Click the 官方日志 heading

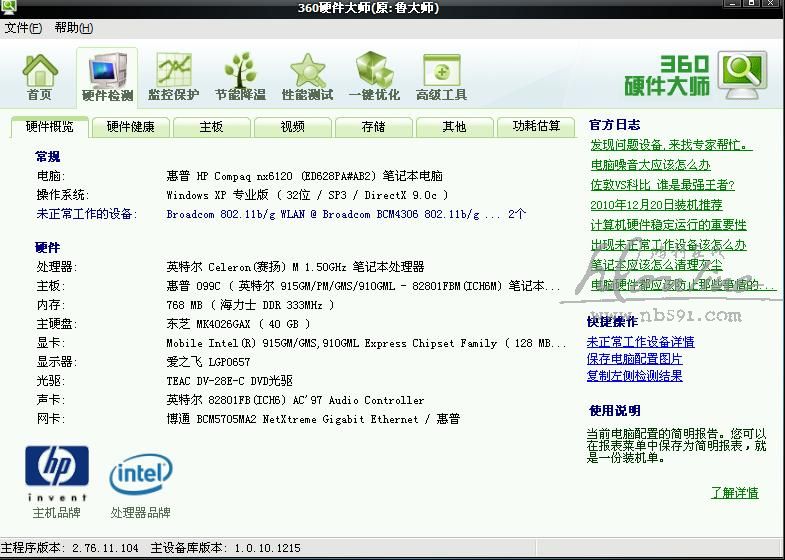click(614, 125)
